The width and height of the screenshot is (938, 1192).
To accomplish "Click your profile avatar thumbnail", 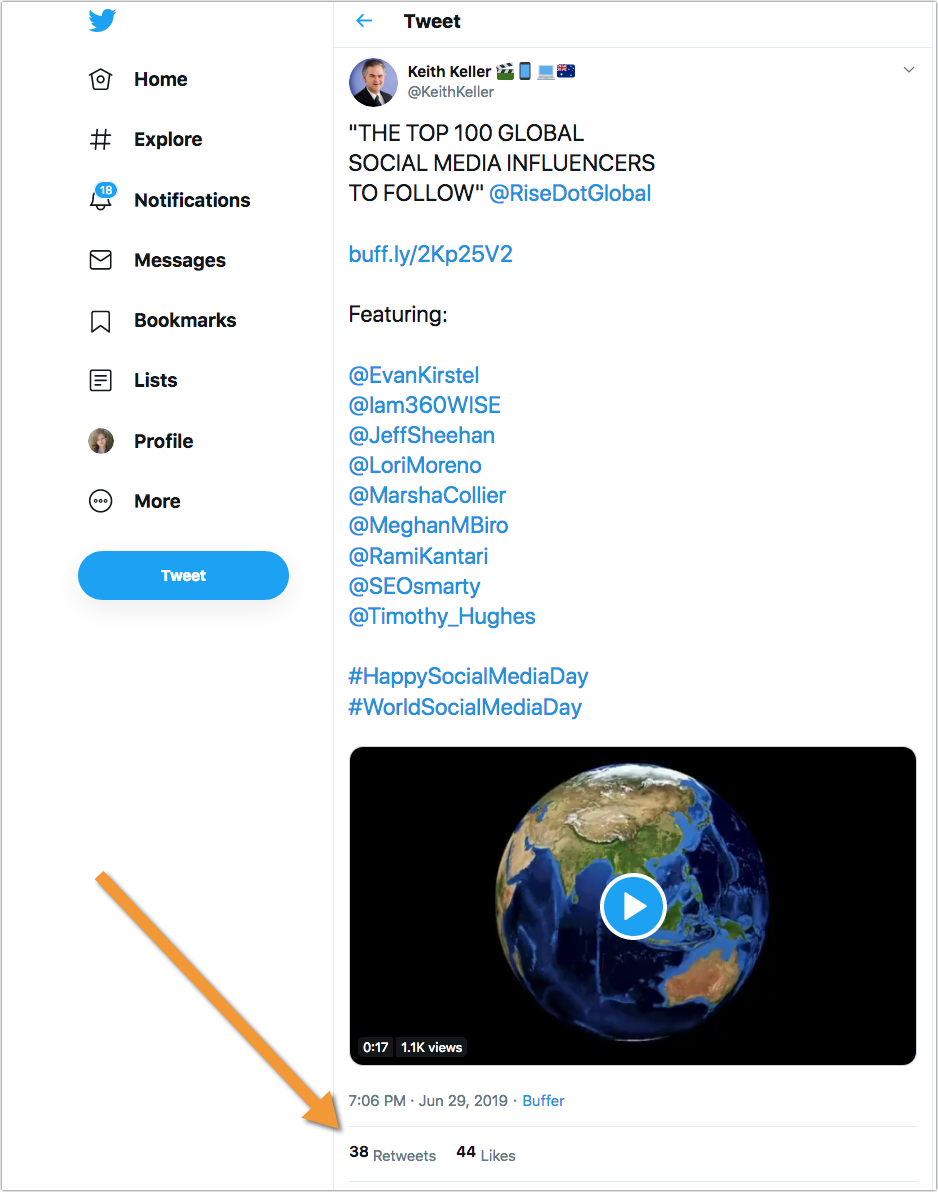I will pyautogui.click(x=100, y=440).
